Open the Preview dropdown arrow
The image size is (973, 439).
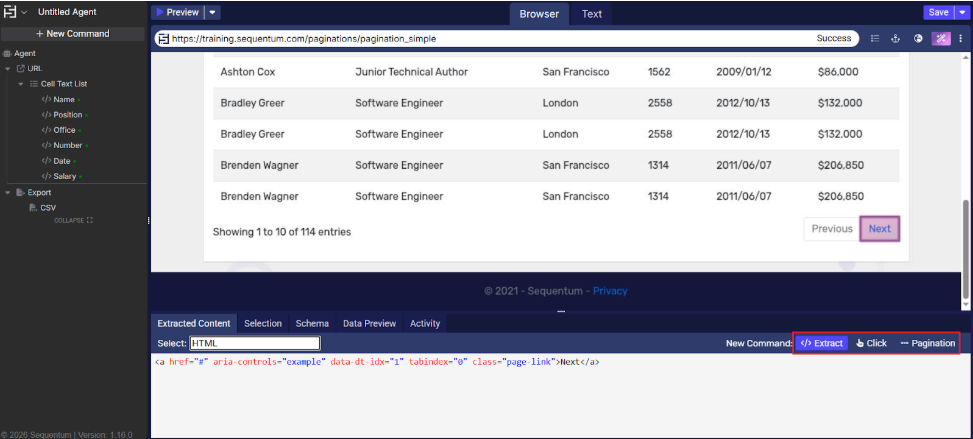pyautogui.click(x=213, y=12)
